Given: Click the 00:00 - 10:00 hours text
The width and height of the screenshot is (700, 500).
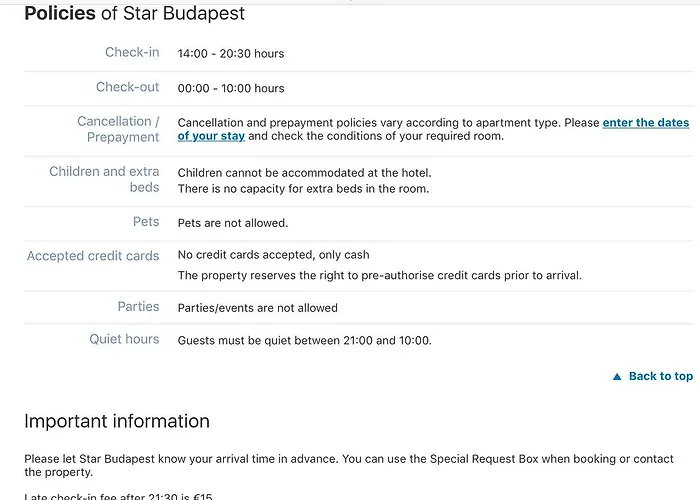Looking at the screenshot, I should coord(231,88).
